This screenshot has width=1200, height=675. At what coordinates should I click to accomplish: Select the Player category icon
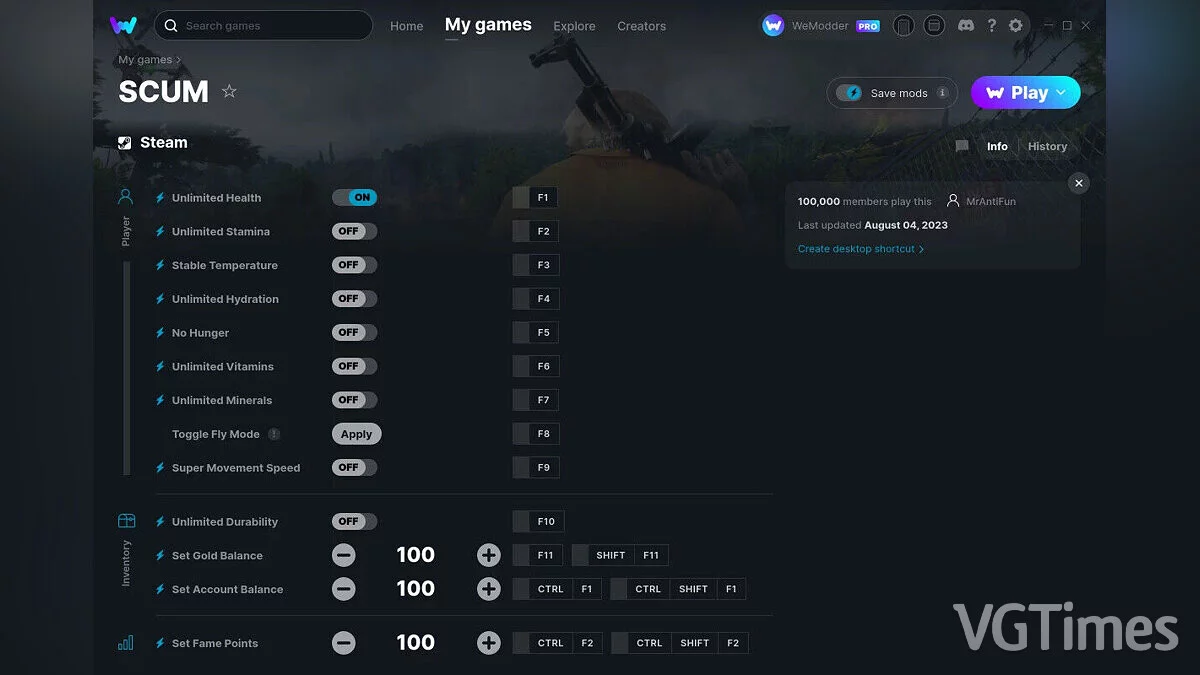point(125,197)
